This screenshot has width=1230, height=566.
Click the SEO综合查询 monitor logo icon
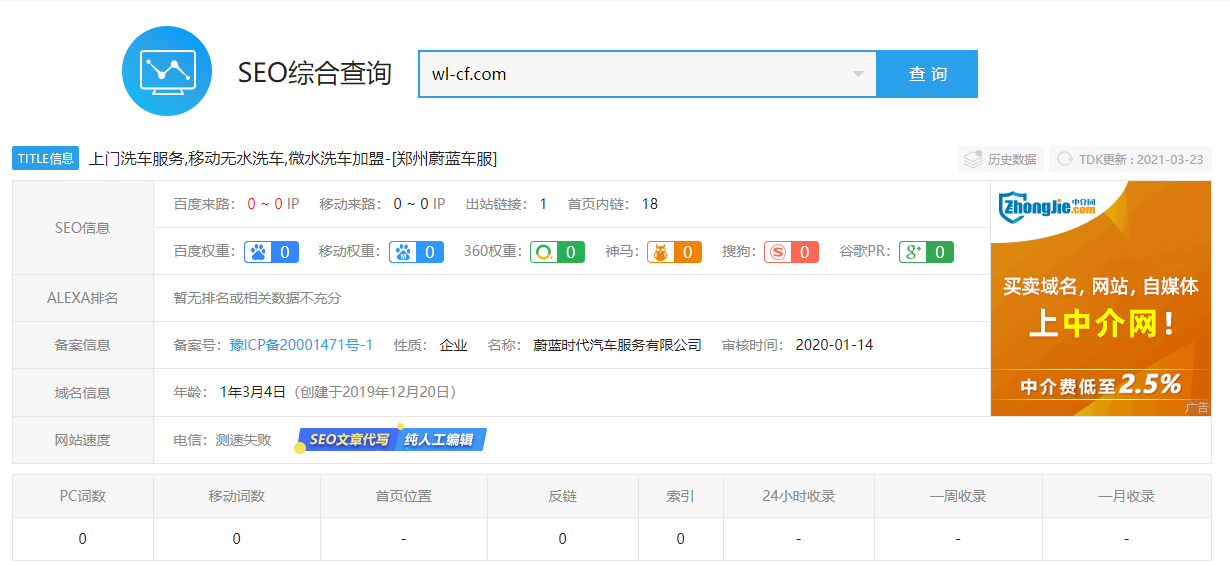tap(167, 71)
